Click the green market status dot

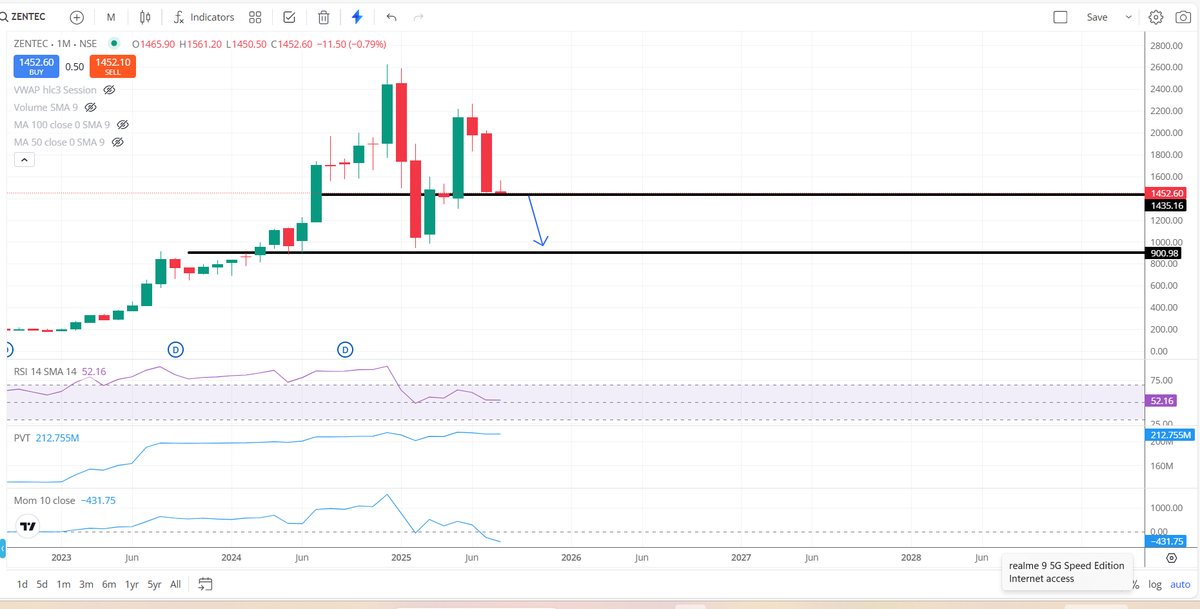pyautogui.click(x=114, y=44)
